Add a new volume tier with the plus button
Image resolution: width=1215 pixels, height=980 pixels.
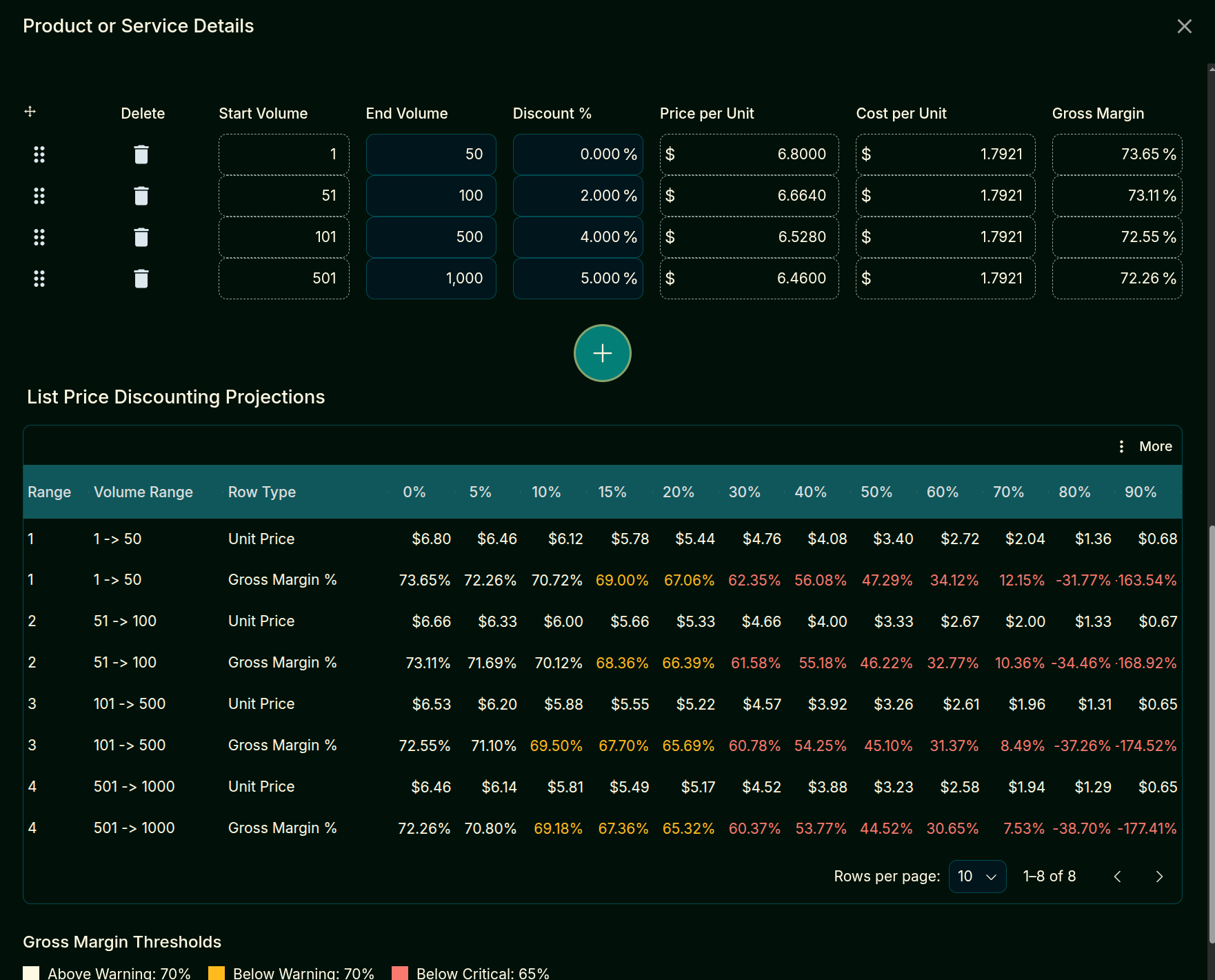click(x=602, y=353)
